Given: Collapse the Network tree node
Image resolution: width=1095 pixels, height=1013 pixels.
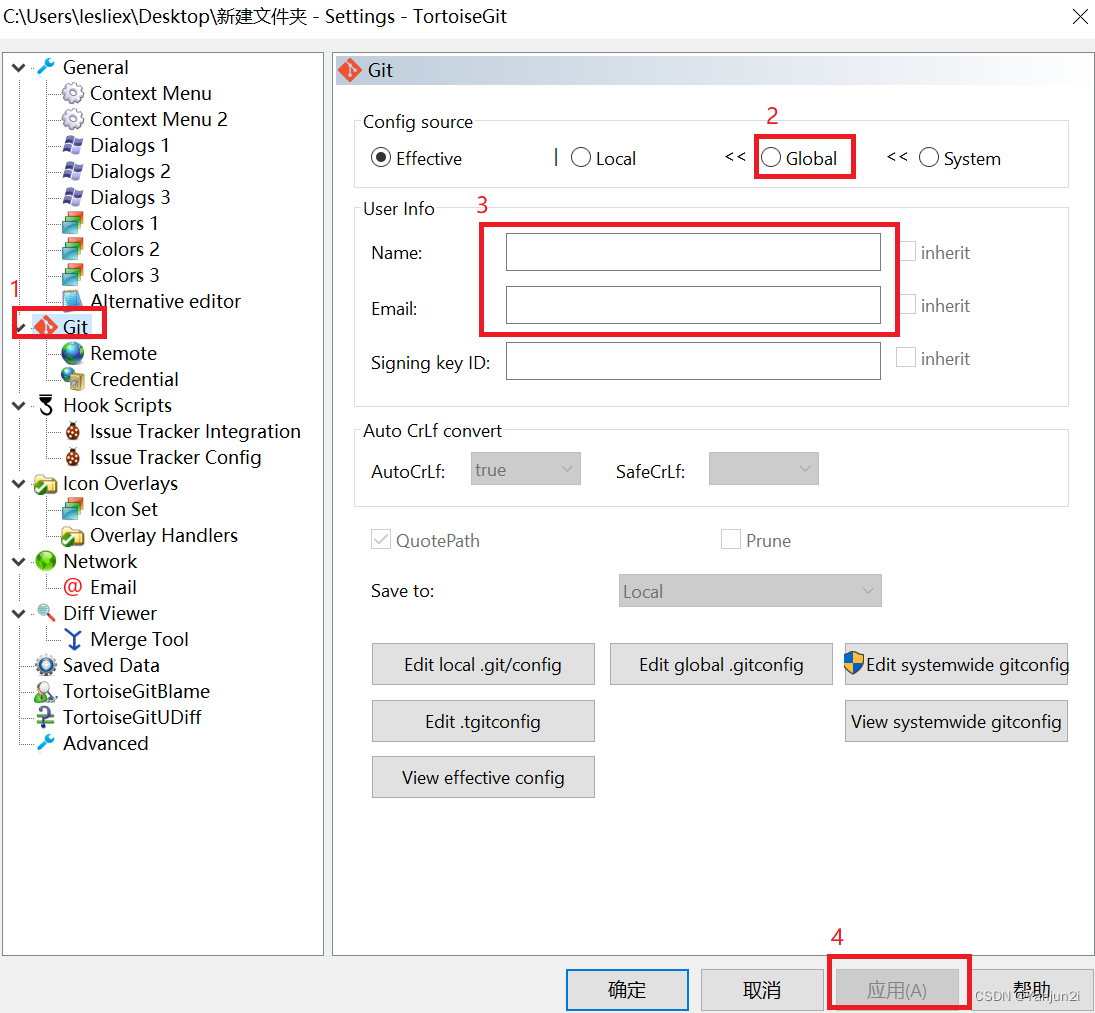Looking at the screenshot, I should pos(19,561).
